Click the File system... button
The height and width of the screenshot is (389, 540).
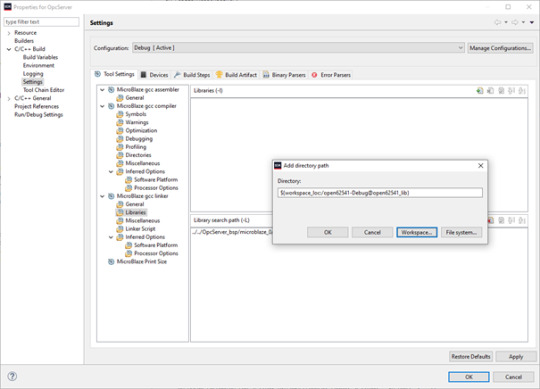tap(461, 232)
